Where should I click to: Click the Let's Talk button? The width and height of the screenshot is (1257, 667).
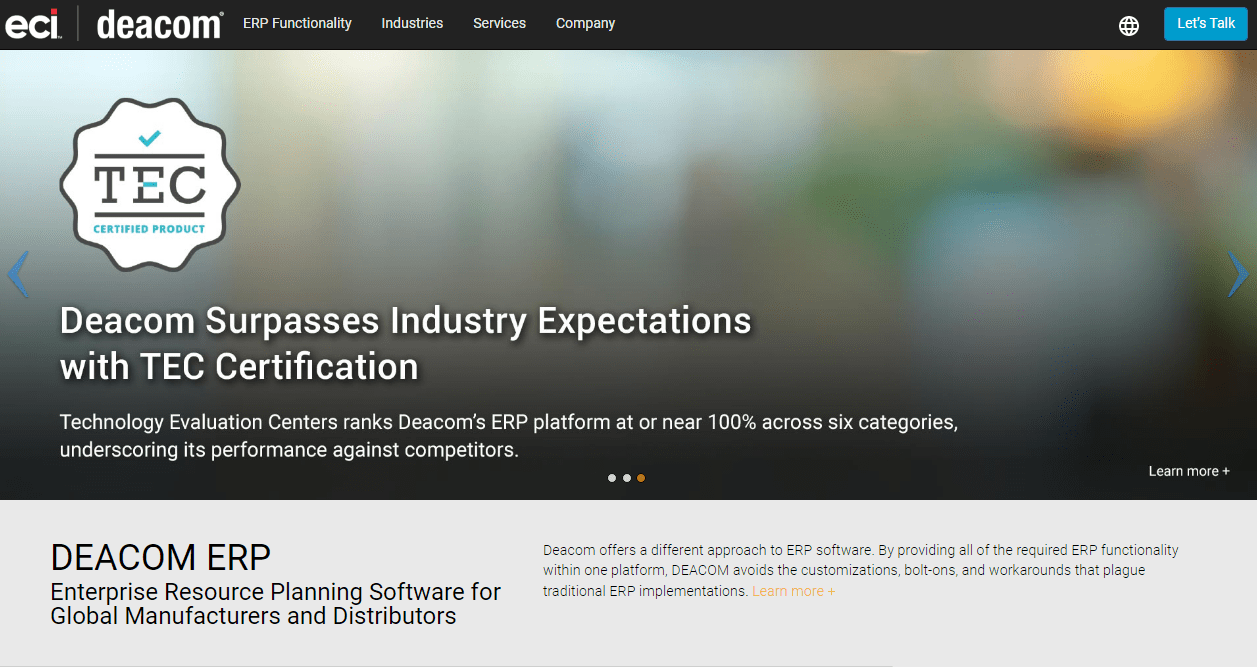point(1206,24)
